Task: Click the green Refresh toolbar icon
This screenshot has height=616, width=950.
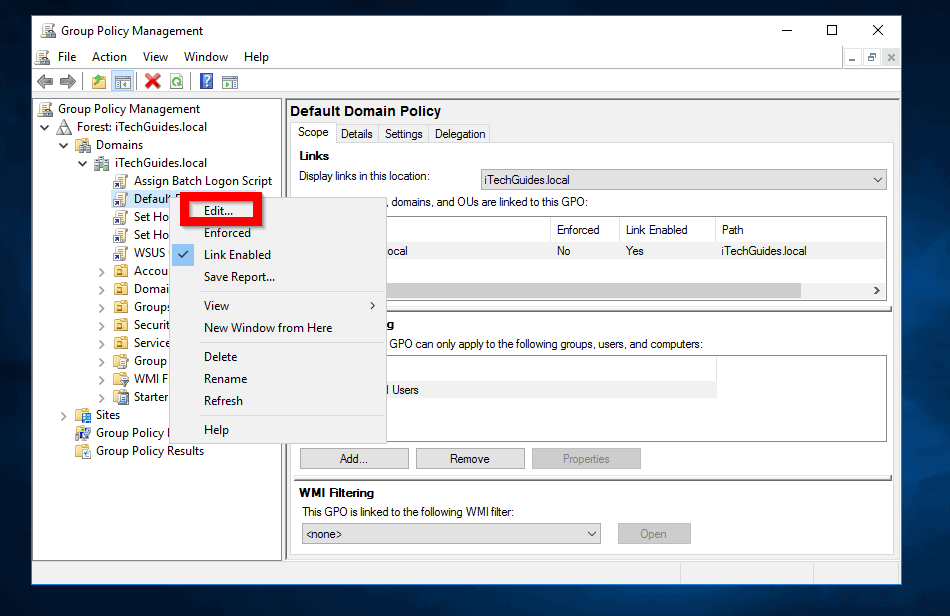Action: pyautogui.click(x=176, y=82)
